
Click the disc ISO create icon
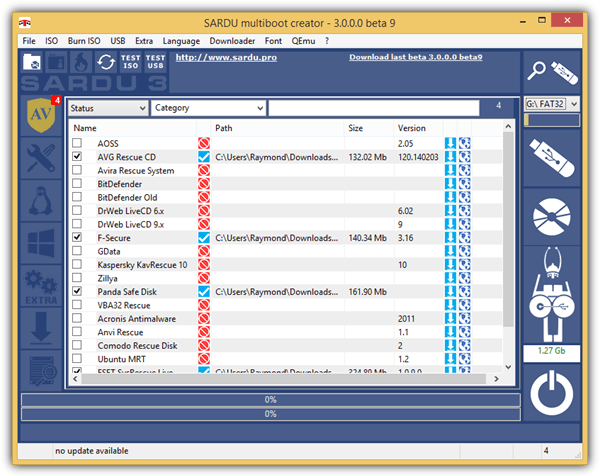(552, 217)
